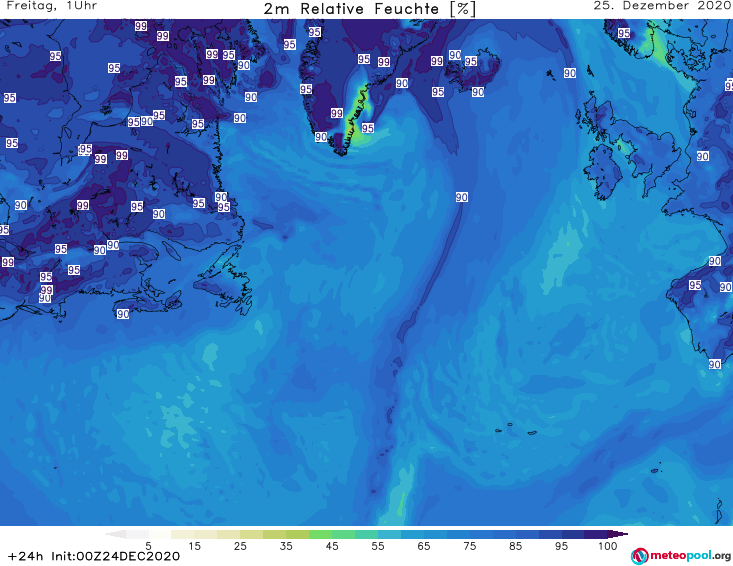The image size is (733, 566).
Task: Click the '25. Dezember 2020' date text
Action: pyautogui.click(x=662, y=6)
